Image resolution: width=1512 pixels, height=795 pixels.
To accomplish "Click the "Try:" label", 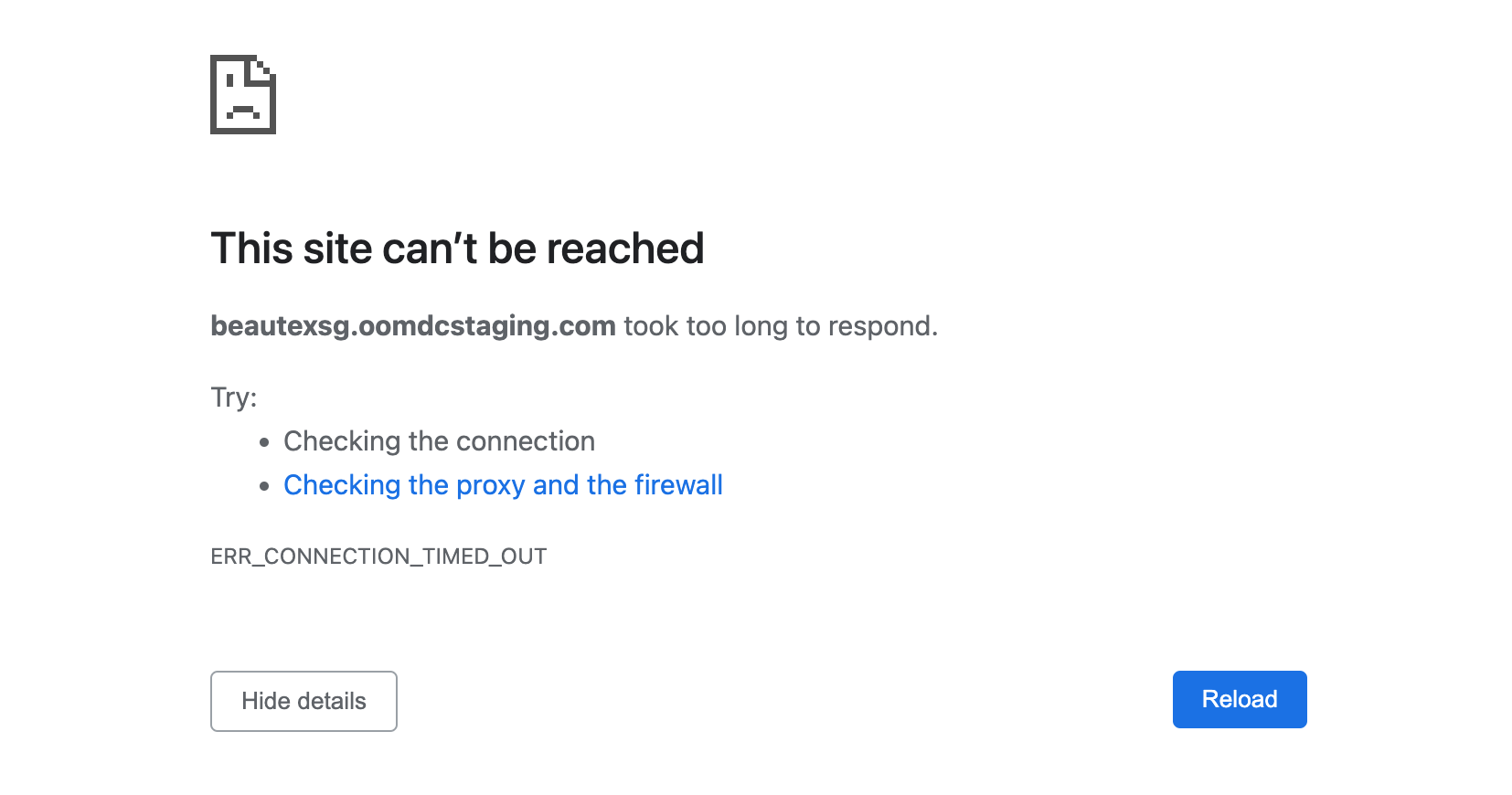I will [234, 397].
